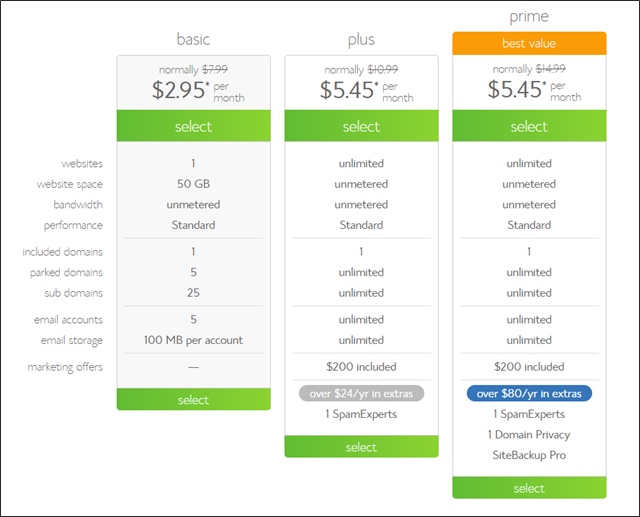Click the basic plan heading
This screenshot has height=517, width=640.
[193, 39]
